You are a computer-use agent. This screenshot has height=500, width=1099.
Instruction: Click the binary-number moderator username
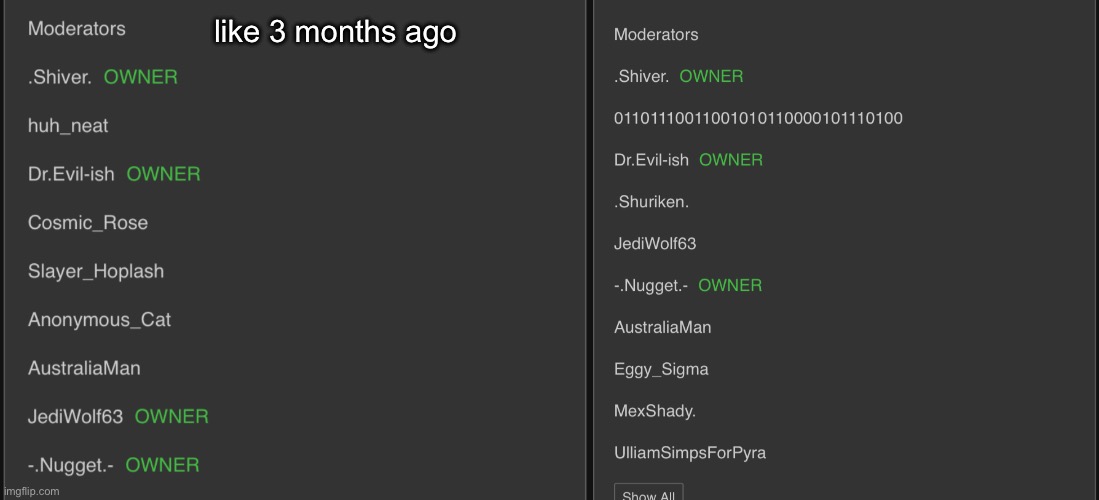tap(758, 118)
